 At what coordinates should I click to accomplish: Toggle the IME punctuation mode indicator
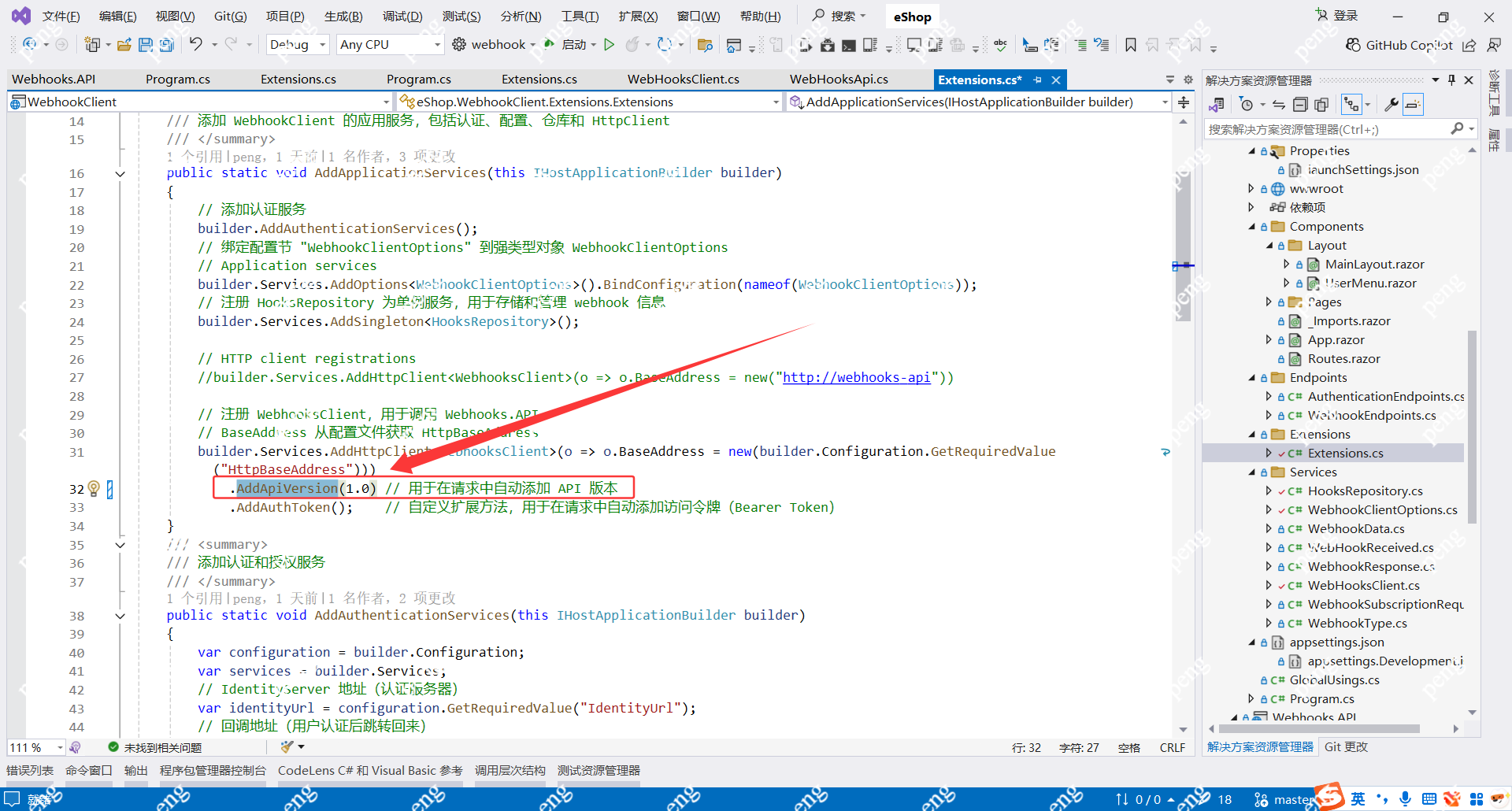click(x=1382, y=799)
